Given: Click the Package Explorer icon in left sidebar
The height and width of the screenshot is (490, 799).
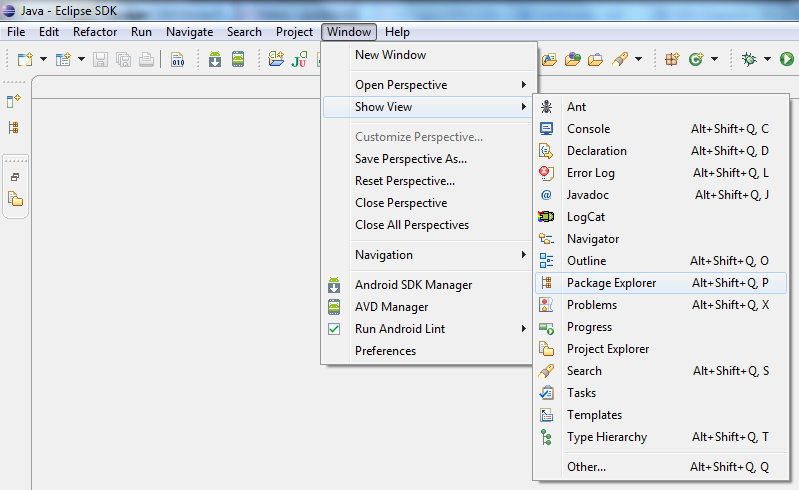Looking at the screenshot, I should (x=14, y=127).
